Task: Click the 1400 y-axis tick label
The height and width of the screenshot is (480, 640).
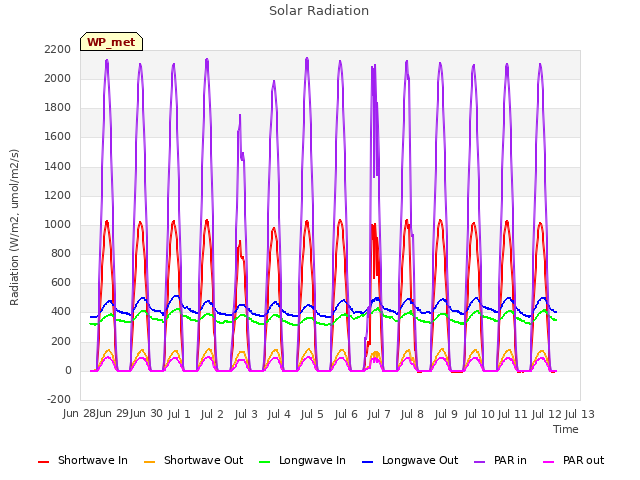Action: pos(58,166)
